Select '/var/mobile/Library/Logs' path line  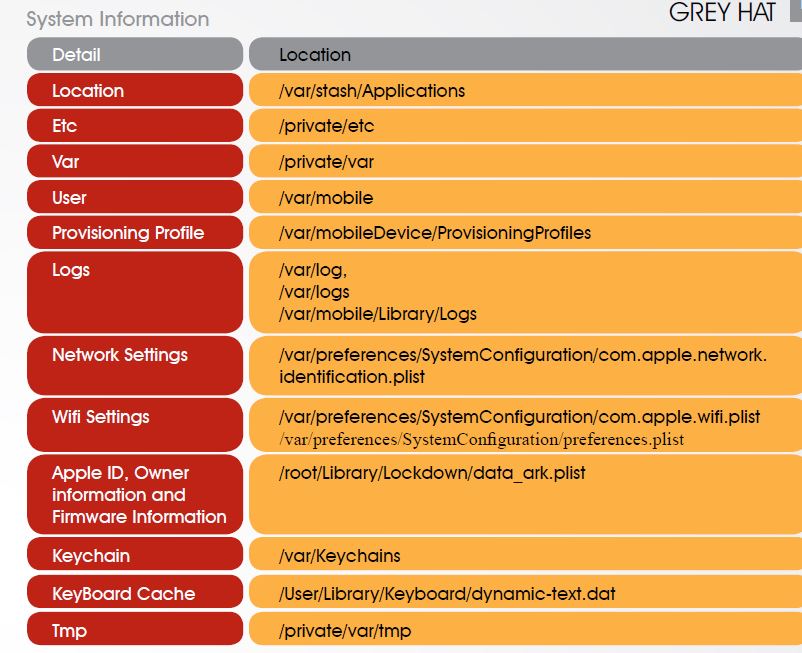[x=377, y=314]
